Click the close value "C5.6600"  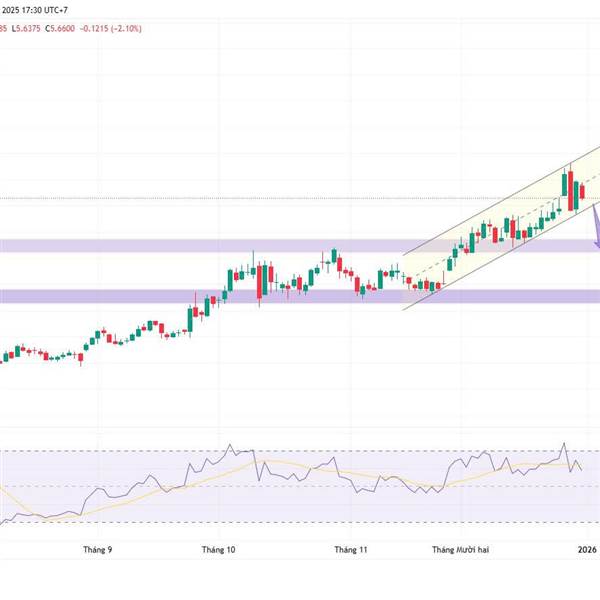click(x=60, y=29)
